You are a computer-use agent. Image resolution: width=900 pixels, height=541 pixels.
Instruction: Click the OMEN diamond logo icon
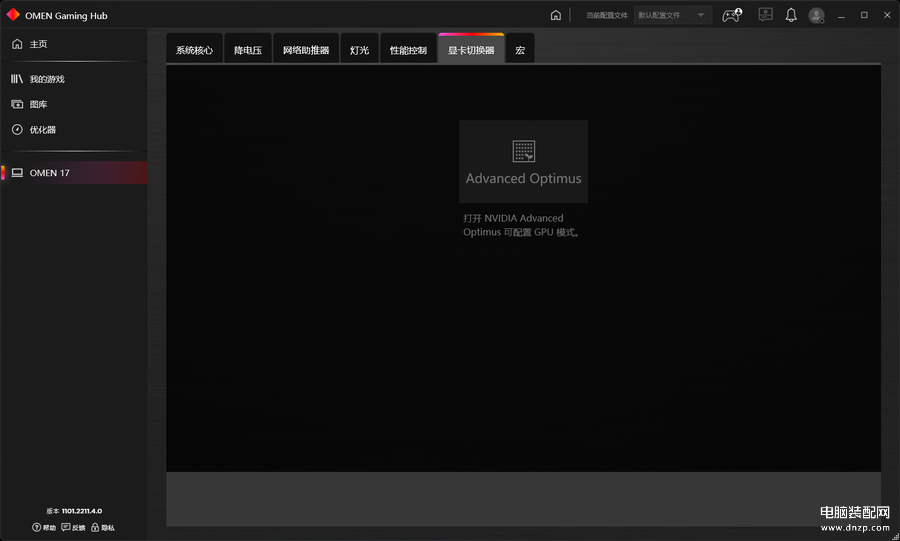(x=13, y=15)
